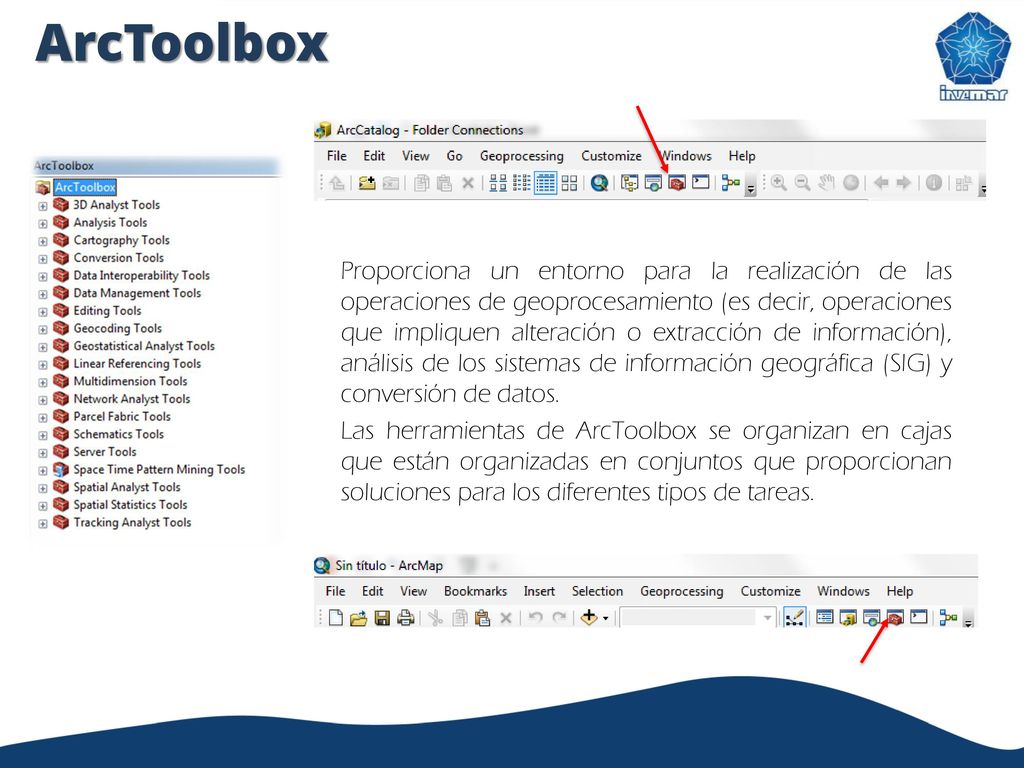Expand Conversion Tools plus box

click(43, 259)
